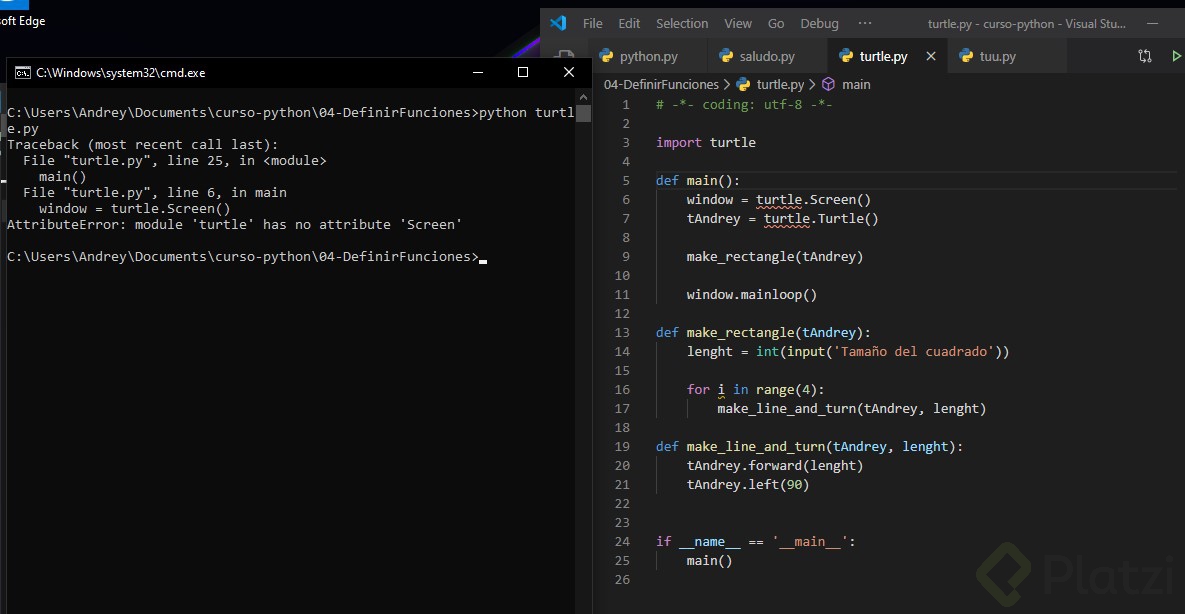
Task: Open the Debug menu
Action: 819,23
